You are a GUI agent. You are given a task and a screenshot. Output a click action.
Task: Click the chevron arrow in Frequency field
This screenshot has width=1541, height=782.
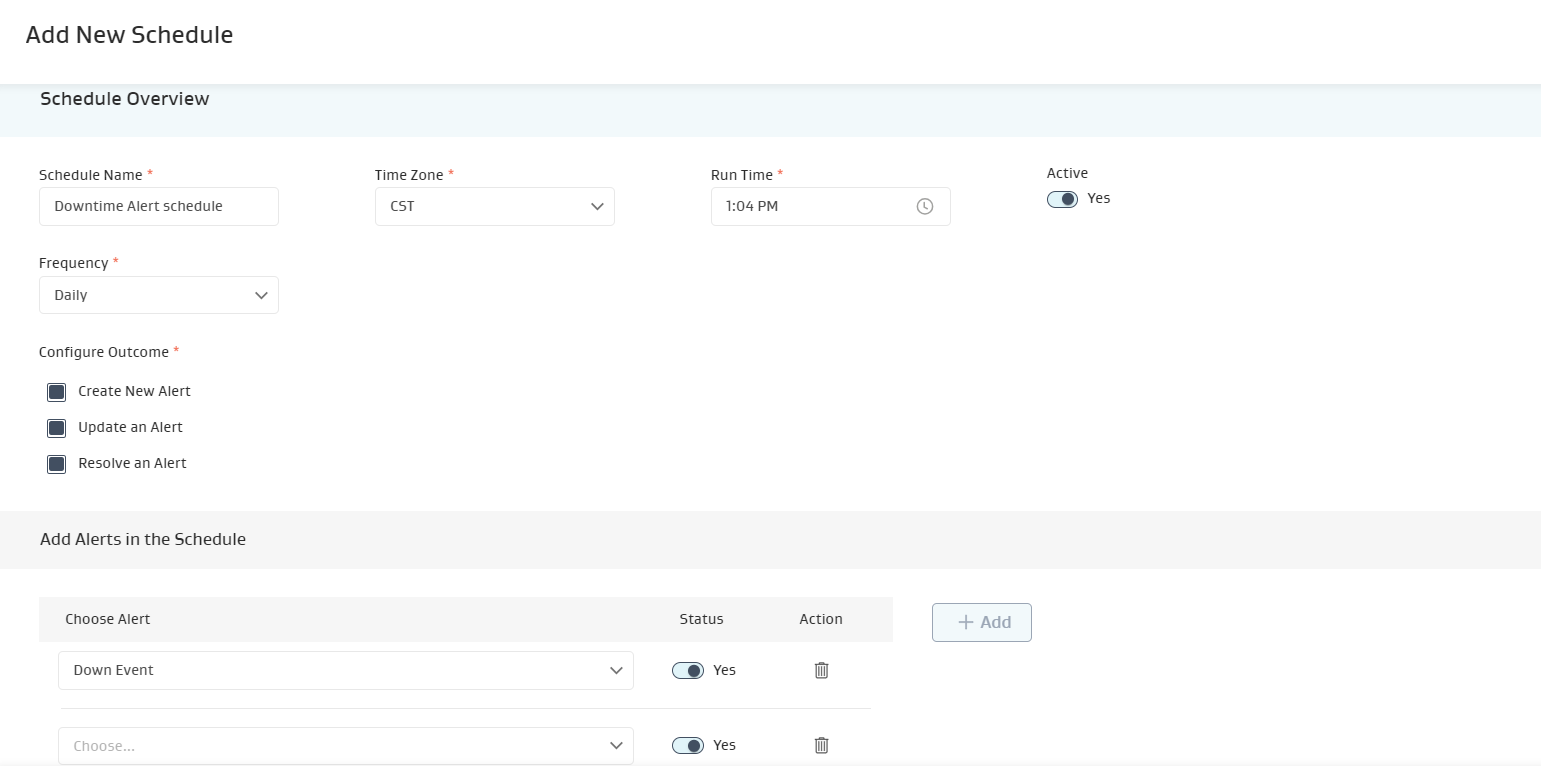(261, 296)
